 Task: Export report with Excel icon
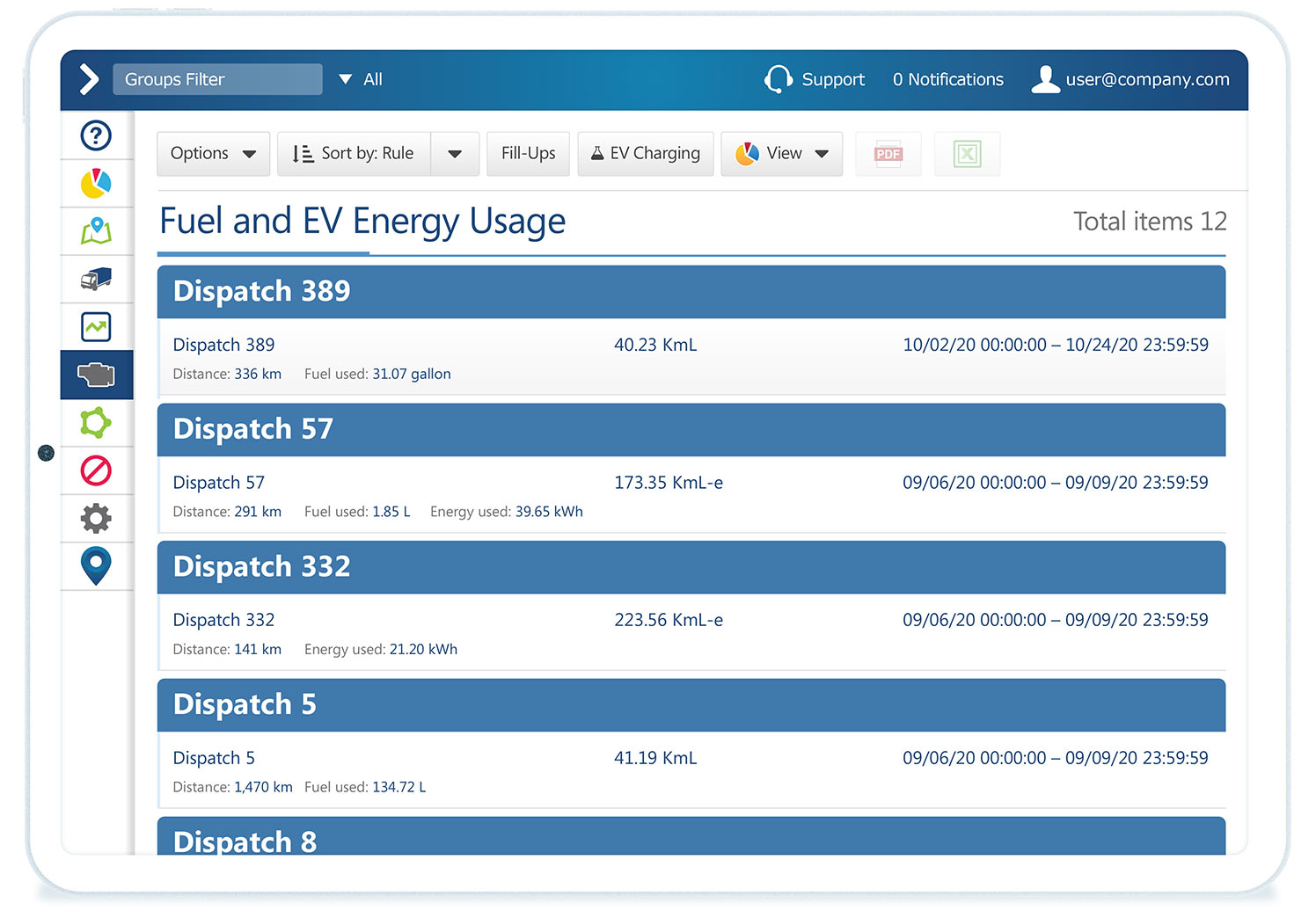[x=967, y=154]
